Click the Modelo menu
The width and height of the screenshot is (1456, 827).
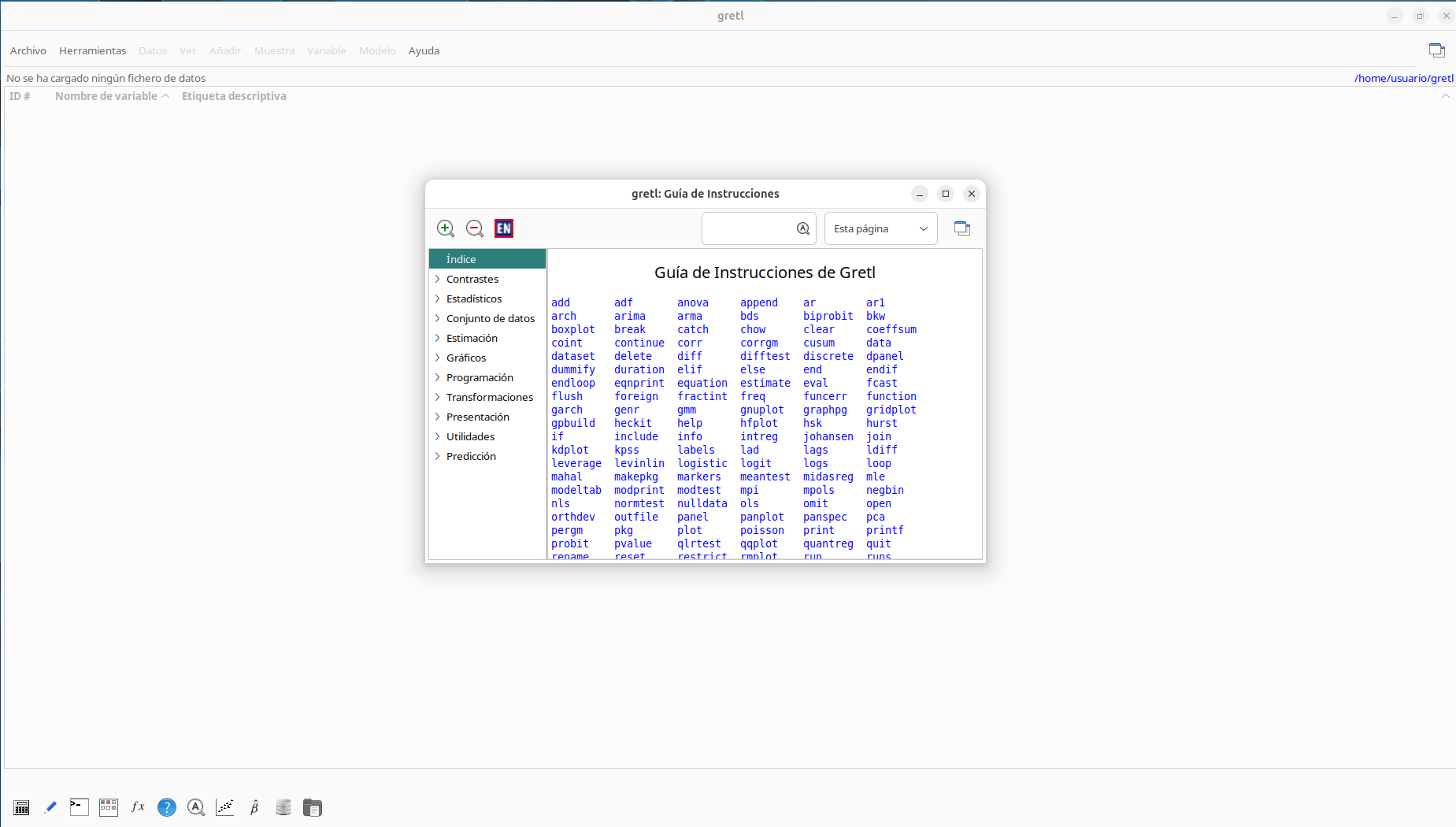(377, 50)
